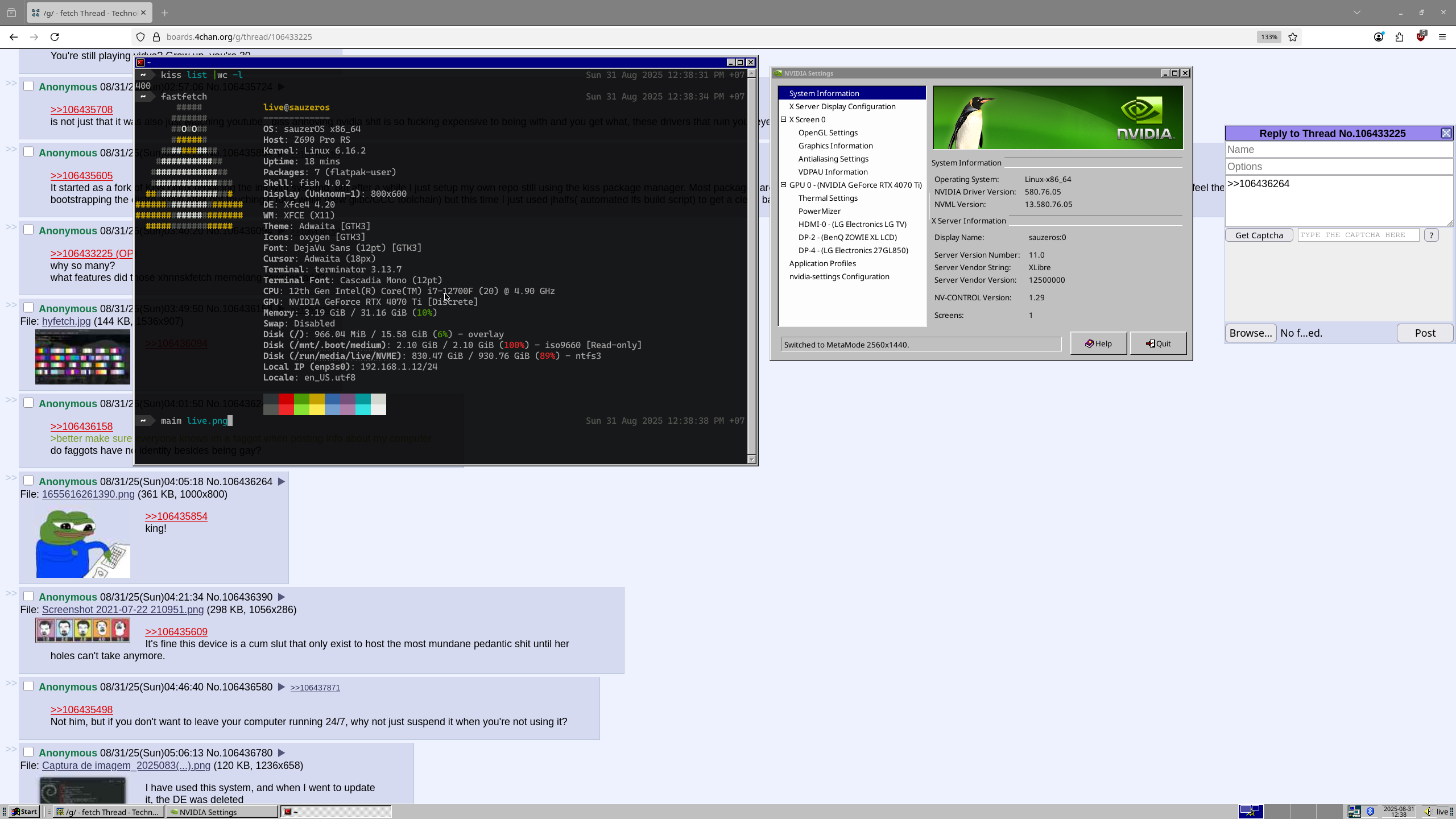
Task: Tick checkbox of post replying to >>106433225 (OP)
Action: [x=28, y=230]
